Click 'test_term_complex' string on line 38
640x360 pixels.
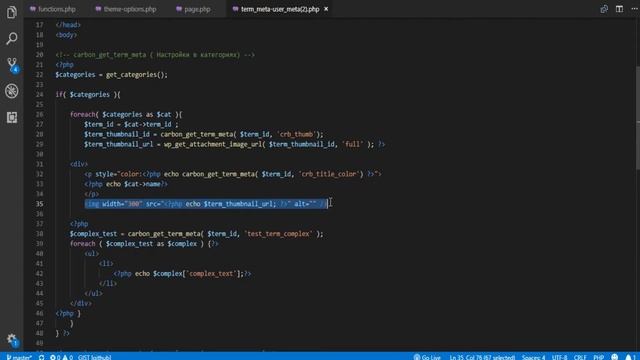(x=279, y=234)
